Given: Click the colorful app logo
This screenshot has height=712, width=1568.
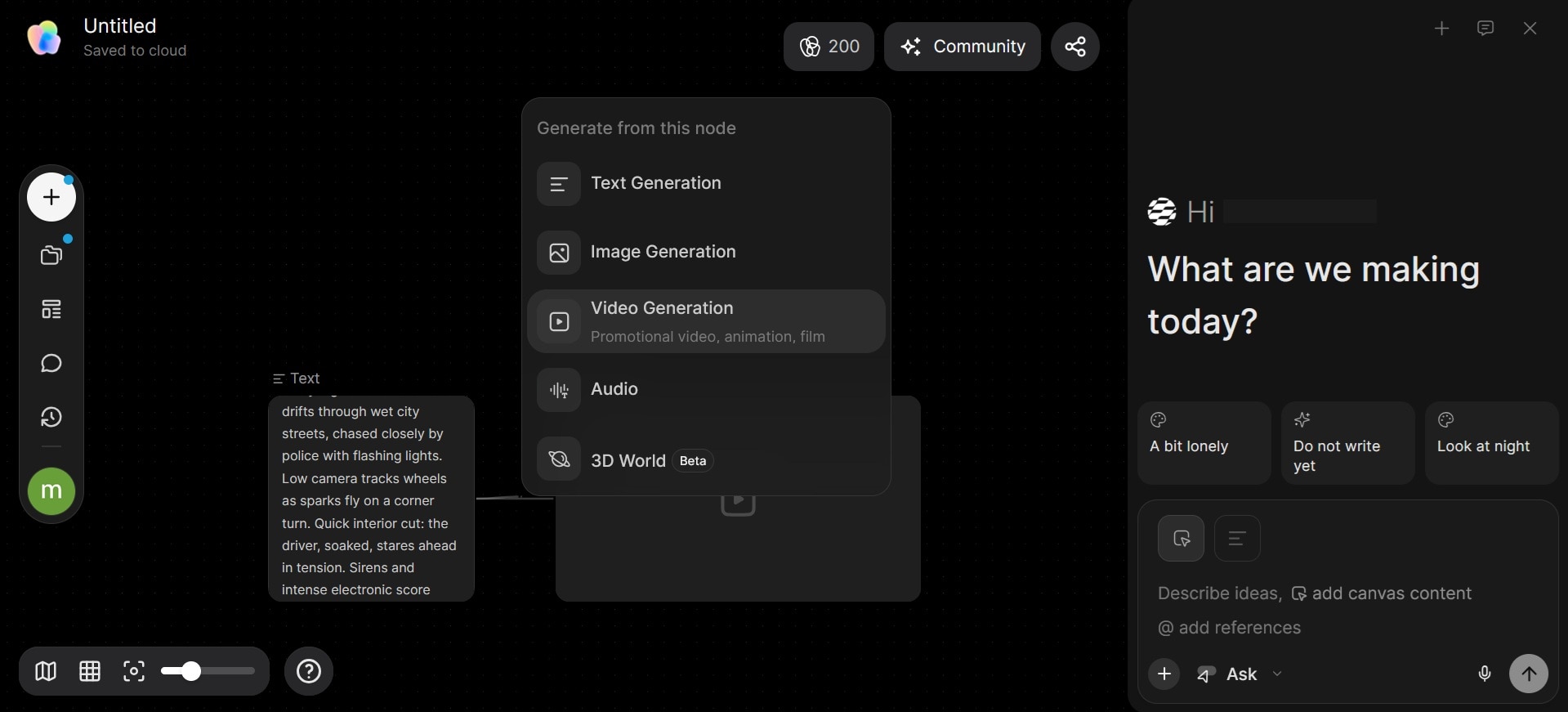Looking at the screenshot, I should 44,38.
